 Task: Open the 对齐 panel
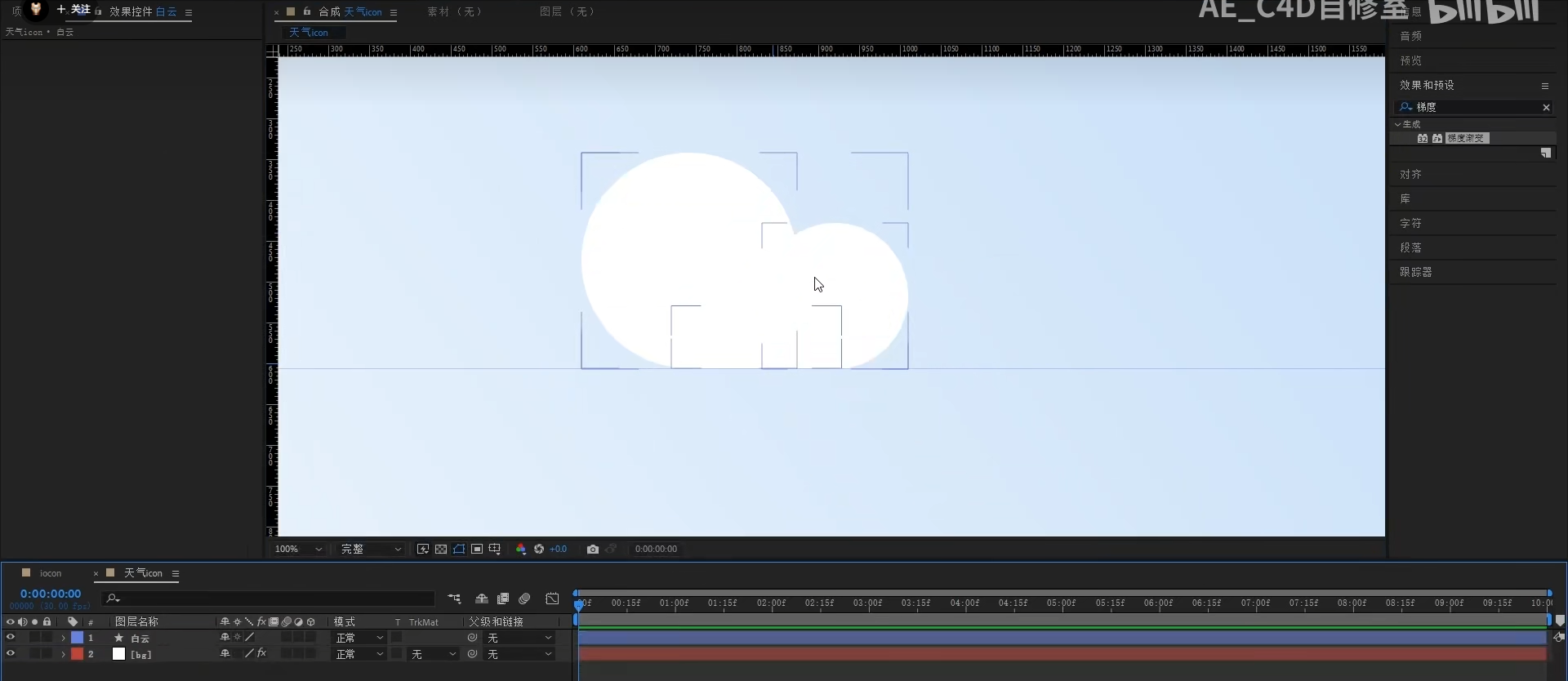coord(1410,175)
